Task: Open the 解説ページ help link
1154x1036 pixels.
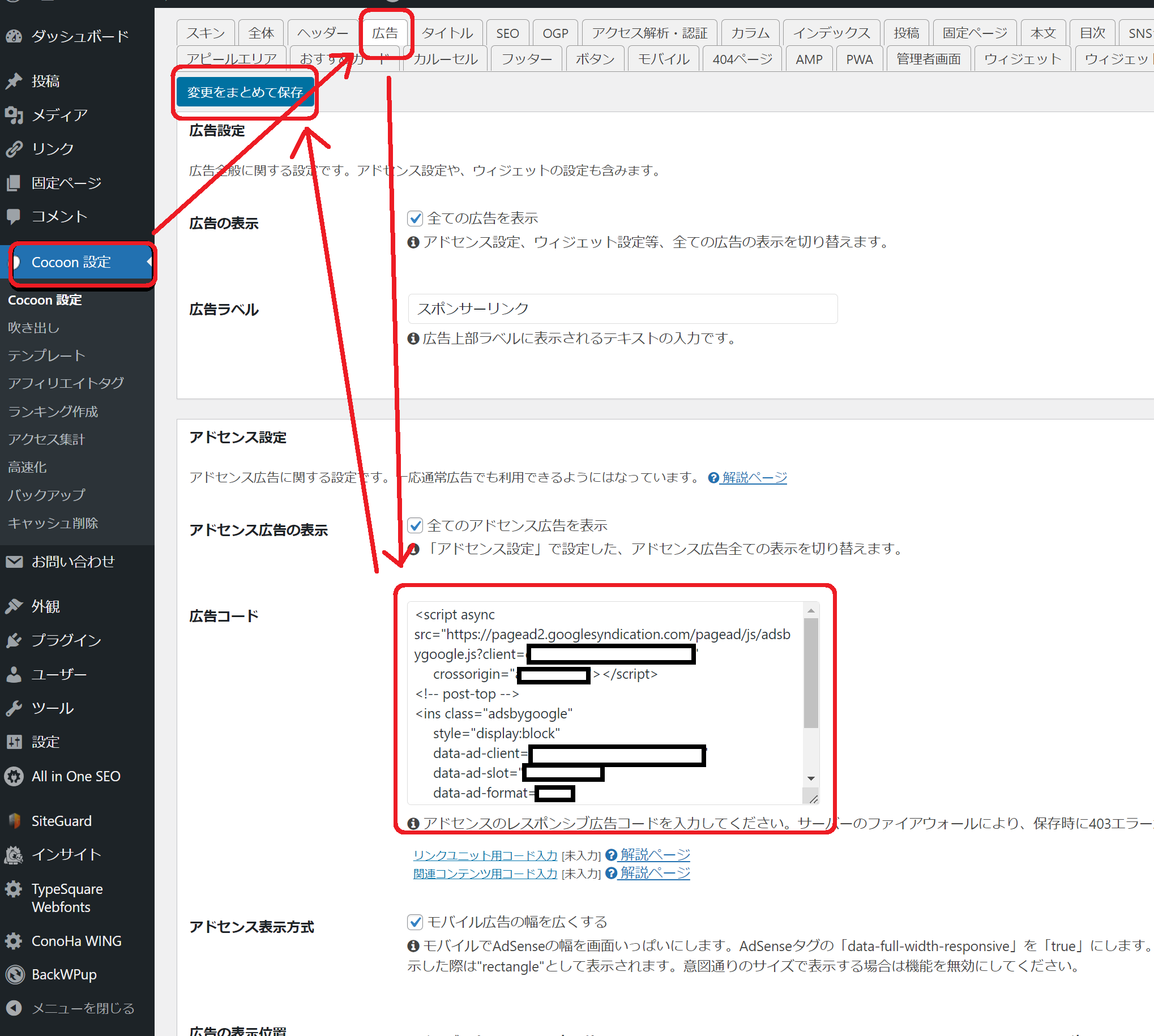Action: pyautogui.click(x=754, y=477)
